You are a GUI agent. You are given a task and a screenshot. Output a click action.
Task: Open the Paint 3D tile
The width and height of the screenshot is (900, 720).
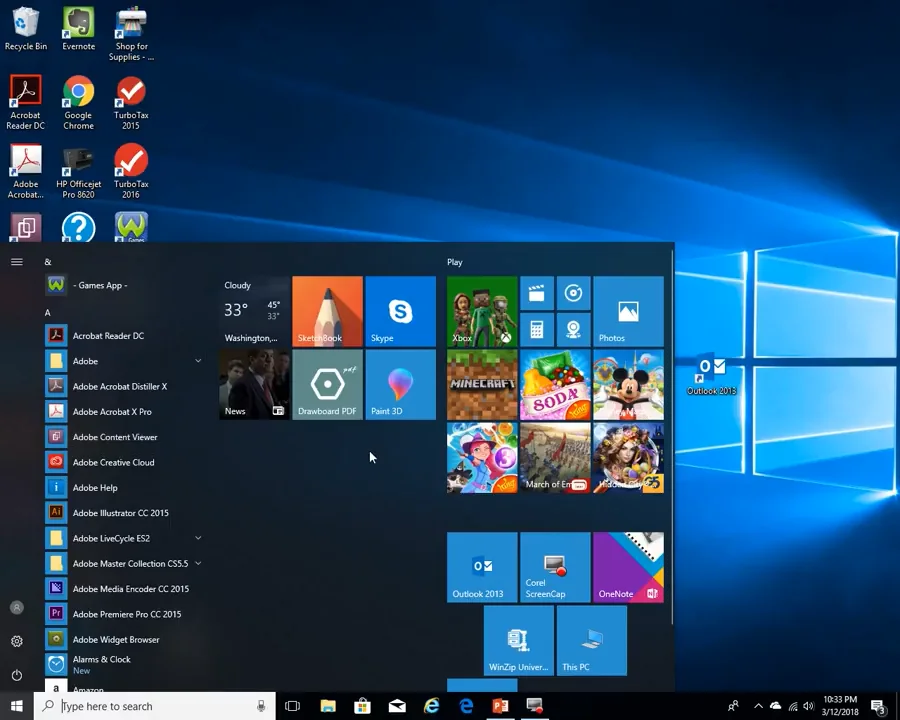click(401, 385)
